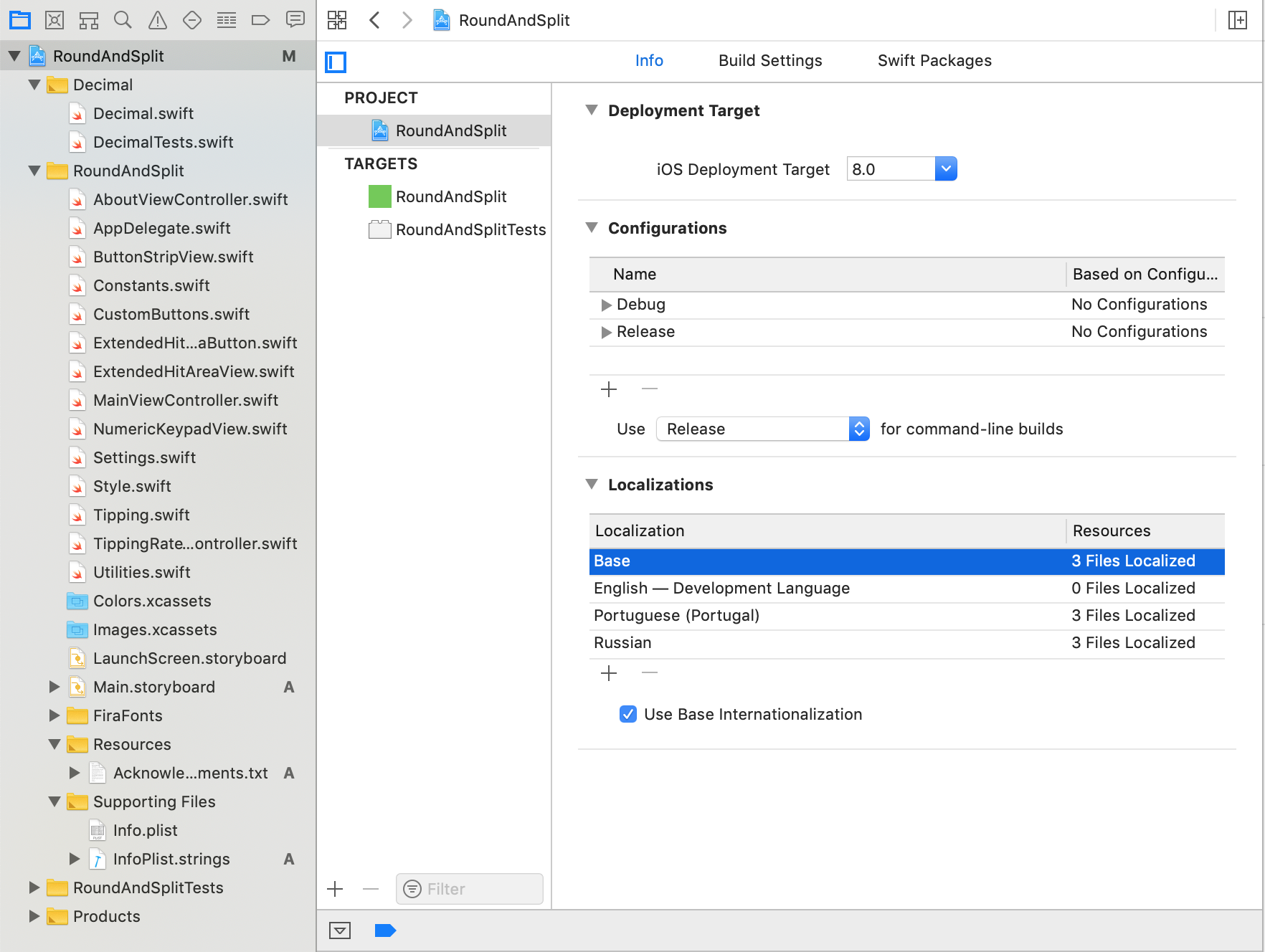1265x952 pixels.
Task: Toggle the debug area button
Action: [340, 930]
